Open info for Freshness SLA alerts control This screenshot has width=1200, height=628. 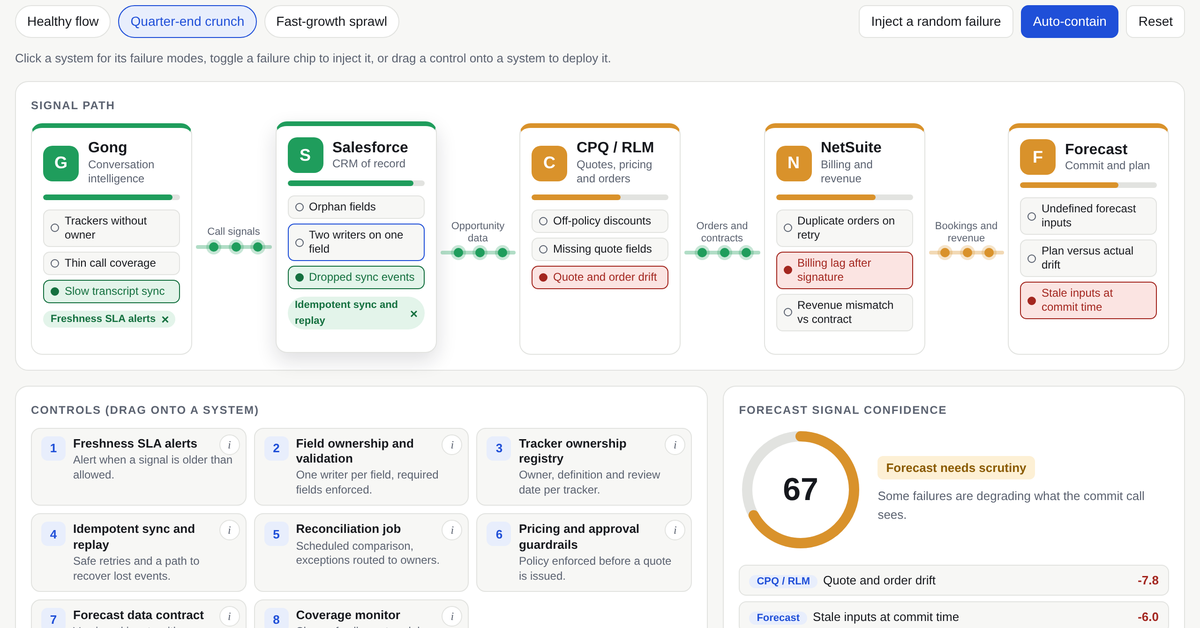pos(229,445)
